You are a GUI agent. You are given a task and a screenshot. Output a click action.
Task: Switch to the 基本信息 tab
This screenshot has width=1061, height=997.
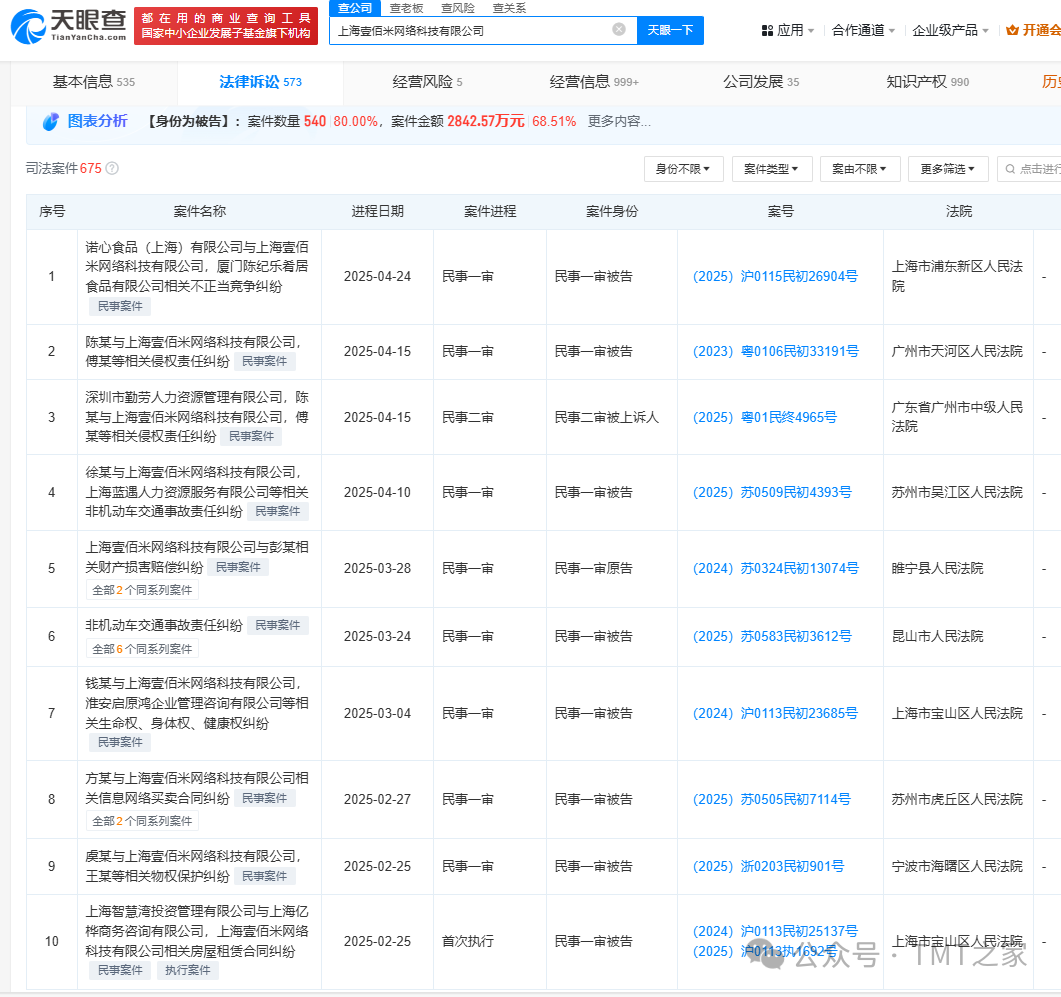tap(93, 82)
